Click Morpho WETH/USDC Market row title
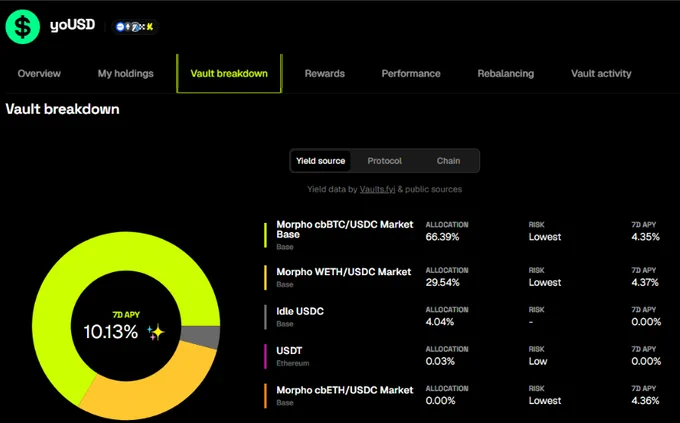 pyautogui.click(x=343, y=272)
